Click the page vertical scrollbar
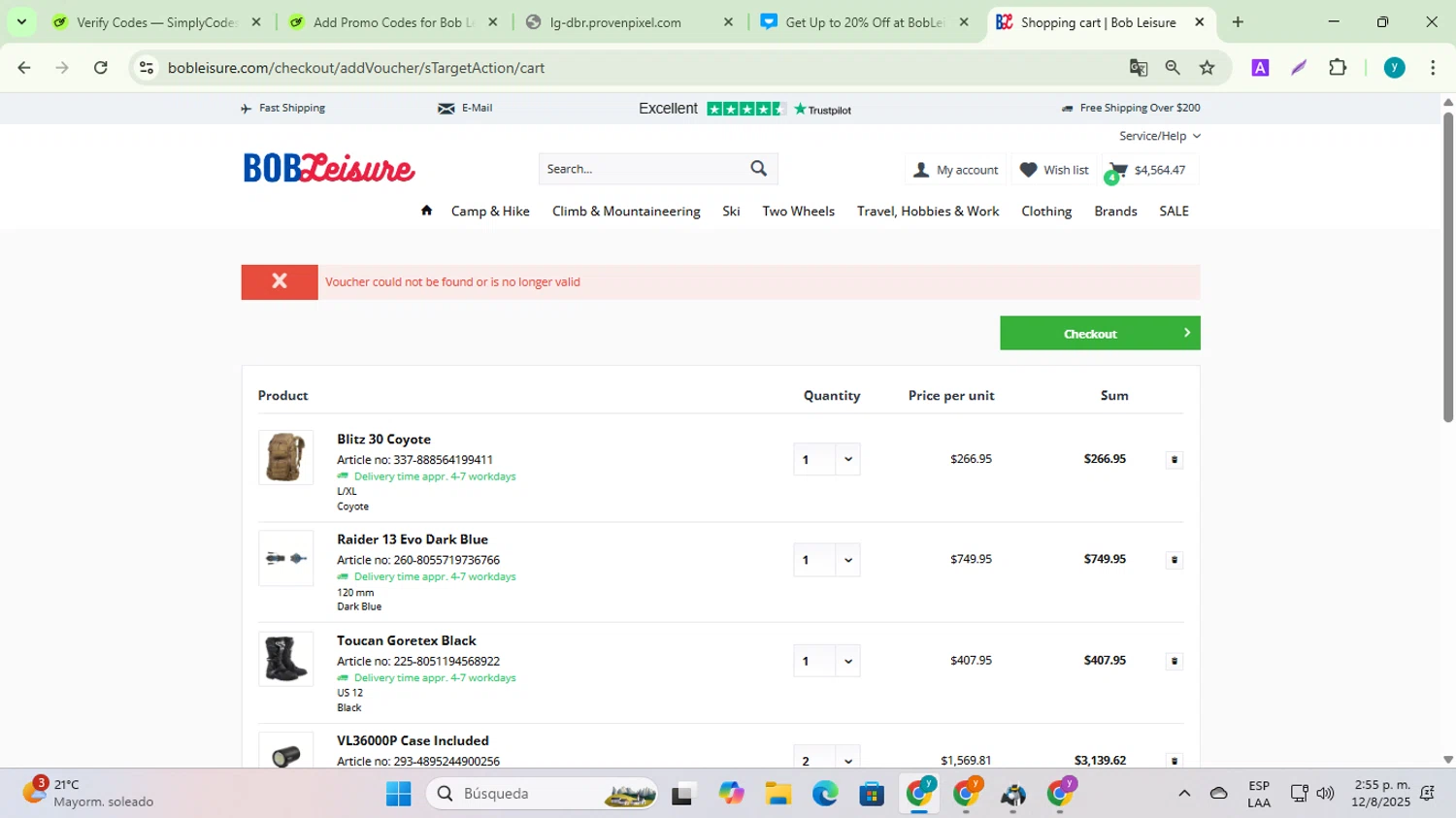The width and height of the screenshot is (1456, 818). [x=1448, y=267]
